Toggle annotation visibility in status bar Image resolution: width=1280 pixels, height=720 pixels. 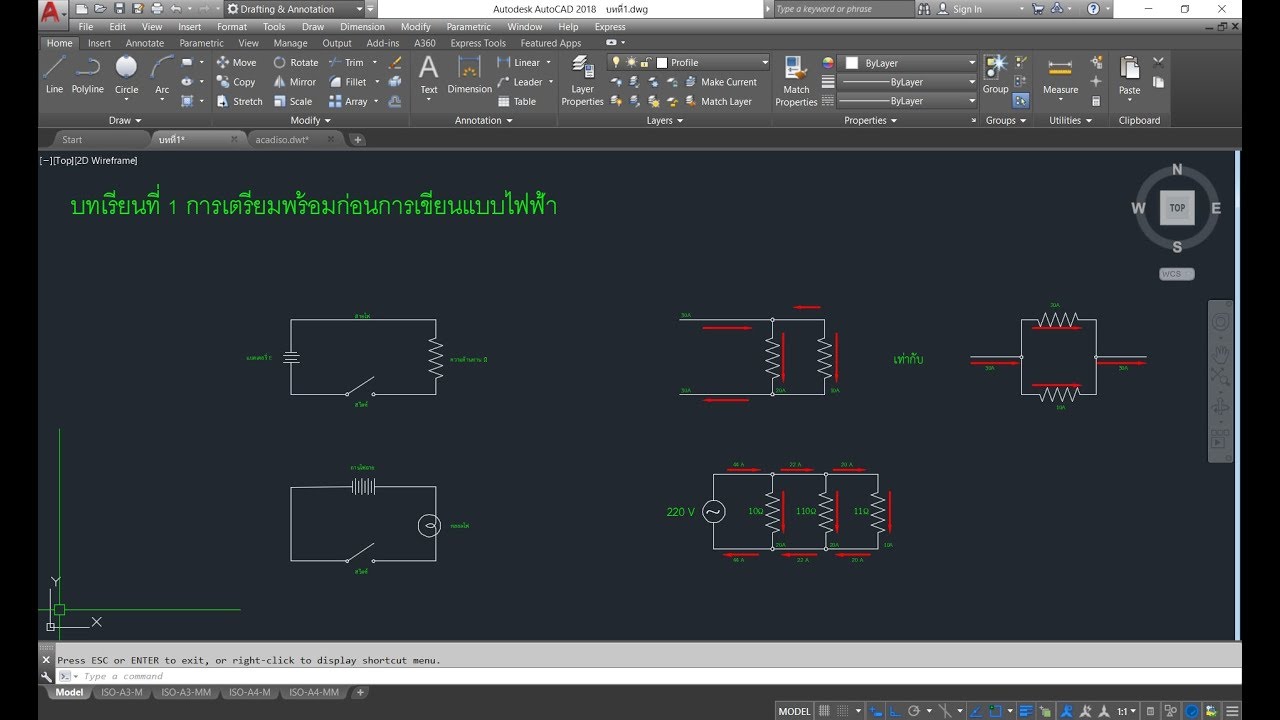coord(1067,711)
